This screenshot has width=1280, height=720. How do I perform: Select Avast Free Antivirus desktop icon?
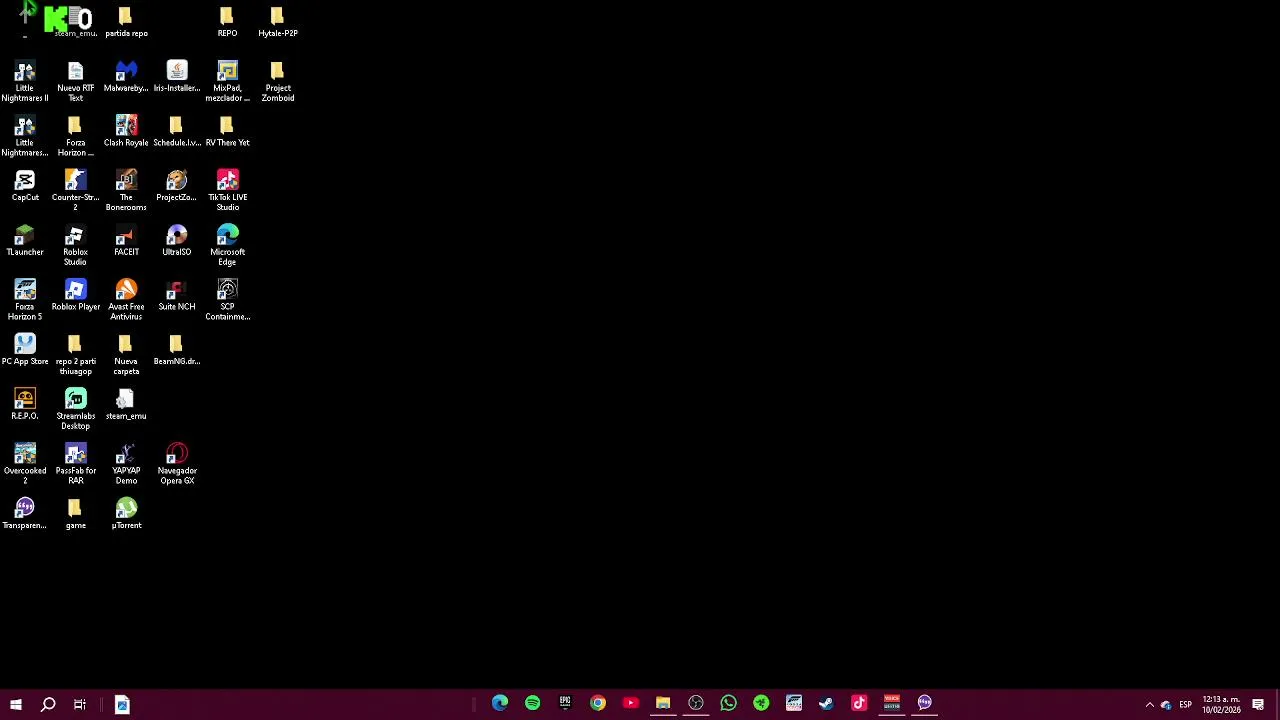point(126,300)
